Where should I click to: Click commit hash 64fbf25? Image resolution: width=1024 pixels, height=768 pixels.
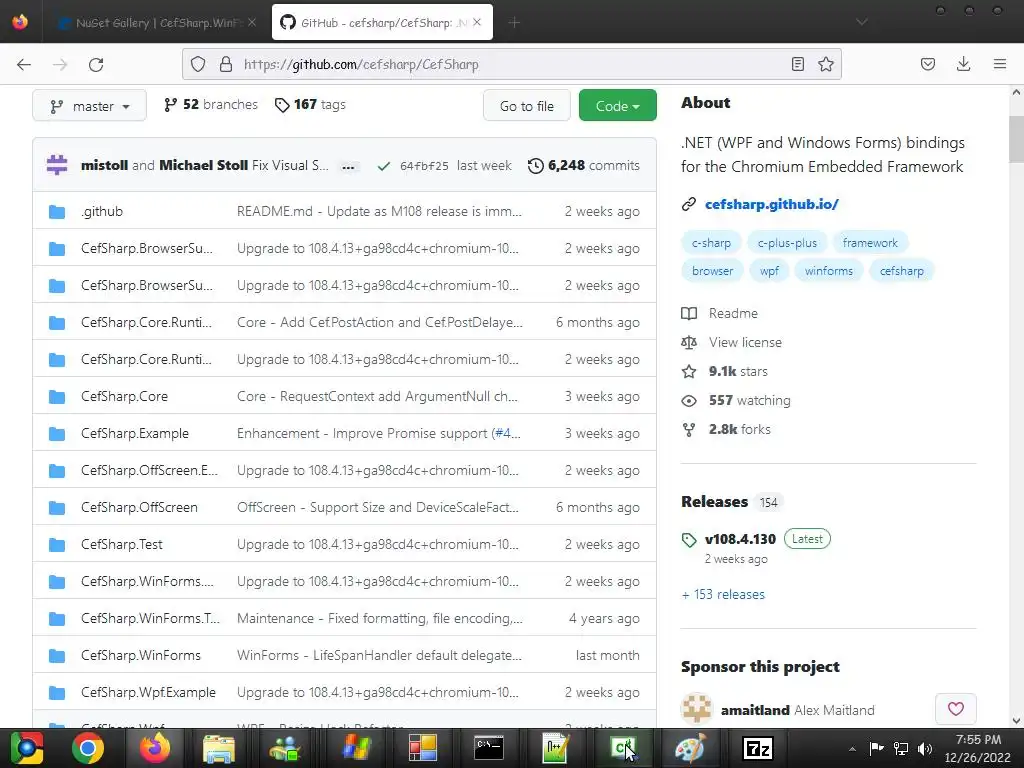(424, 166)
